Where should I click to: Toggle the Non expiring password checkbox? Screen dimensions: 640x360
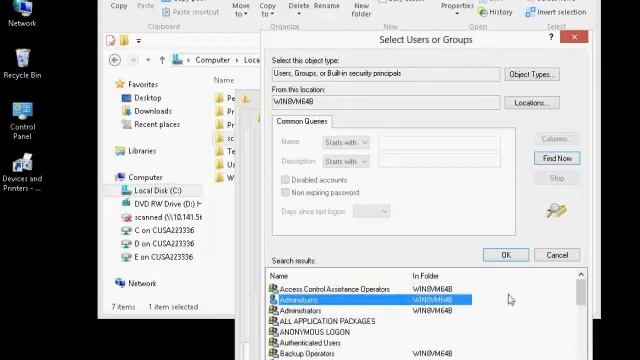(285, 192)
